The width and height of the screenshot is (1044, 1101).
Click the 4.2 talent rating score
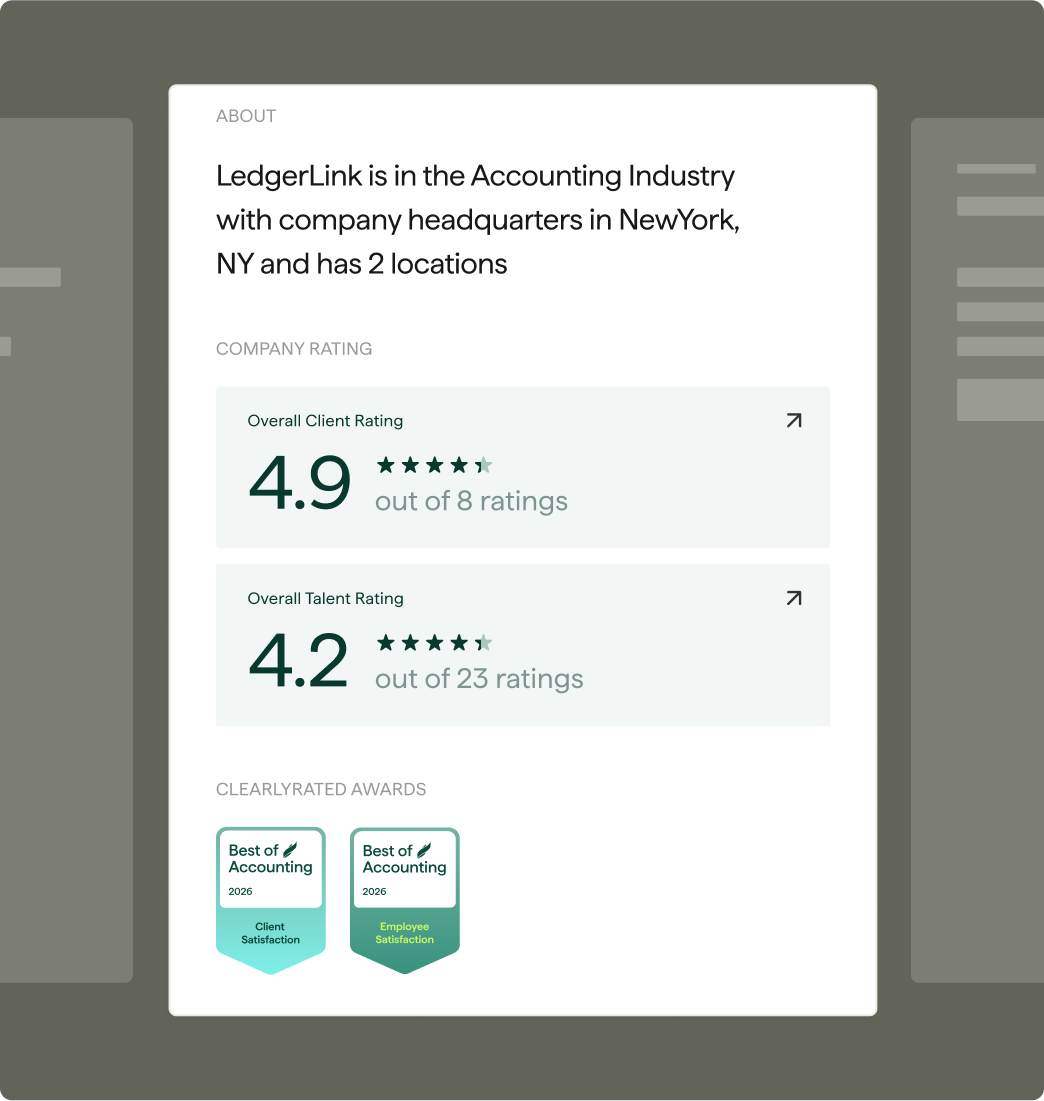(x=298, y=660)
